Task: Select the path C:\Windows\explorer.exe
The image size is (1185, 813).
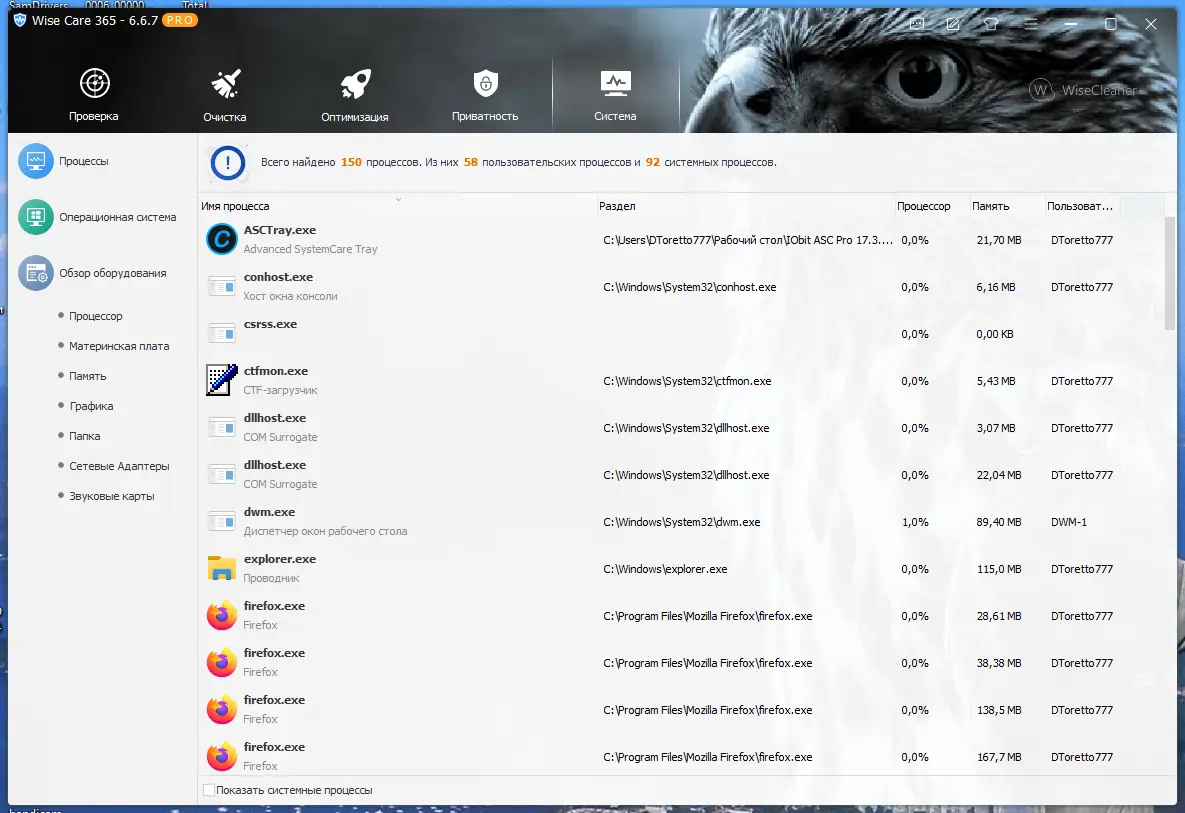Action: (x=665, y=569)
